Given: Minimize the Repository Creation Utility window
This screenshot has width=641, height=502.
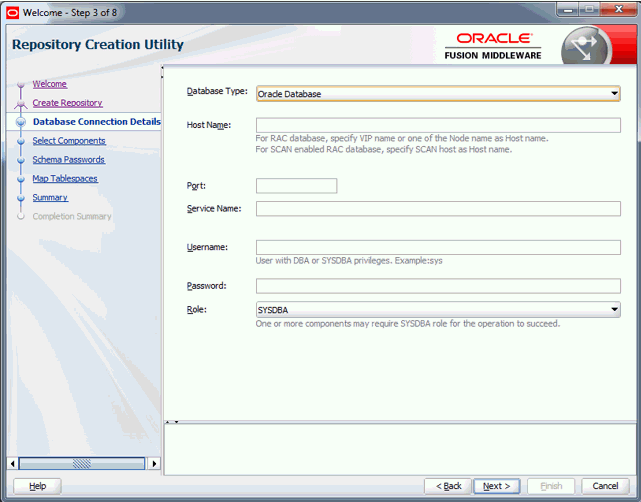Looking at the screenshot, I should [x=568, y=10].
